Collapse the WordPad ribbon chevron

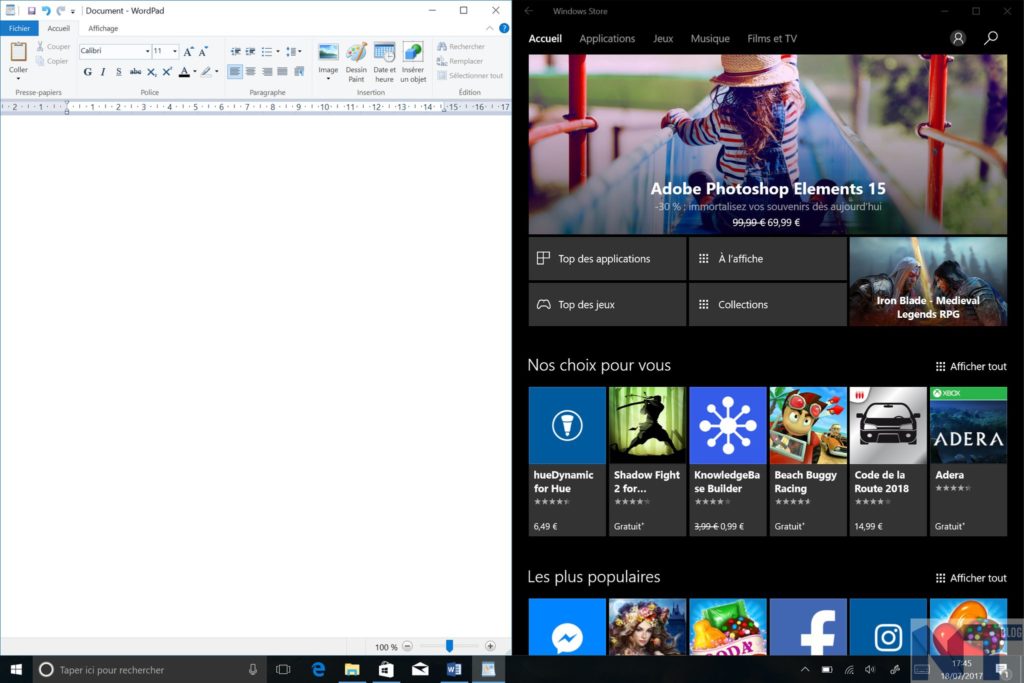click(490, 28)
